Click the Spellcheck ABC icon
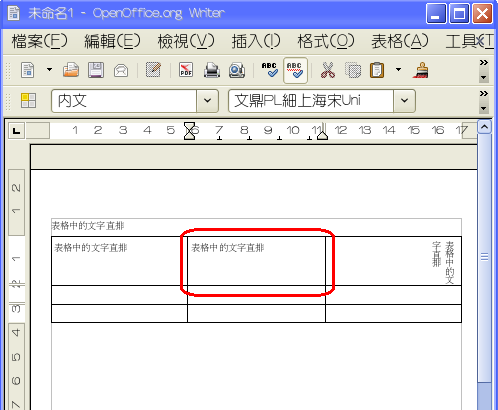Image resolution: width=498 pixels, height=410 pixels. (270, 70)
